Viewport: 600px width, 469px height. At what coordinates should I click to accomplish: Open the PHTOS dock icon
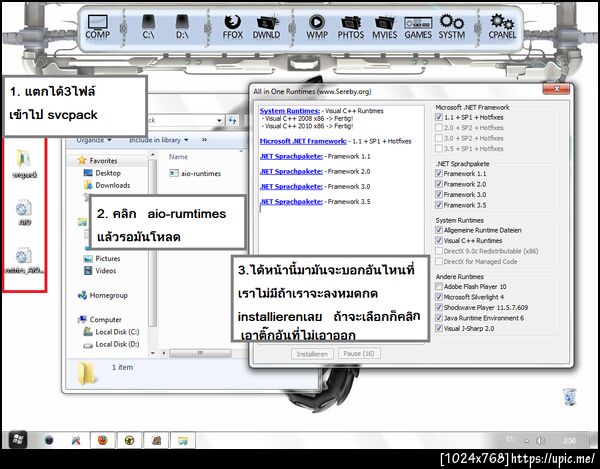click(351, 27)
